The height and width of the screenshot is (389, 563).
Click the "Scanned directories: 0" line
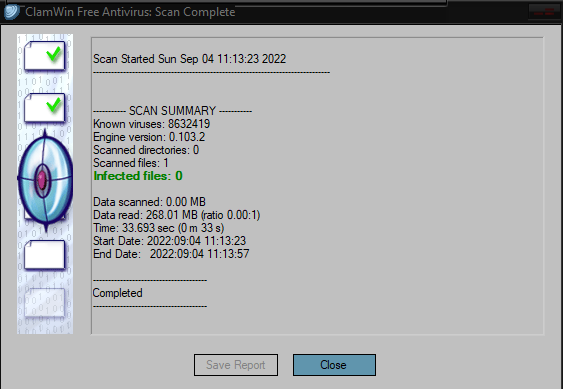point(146,150)
